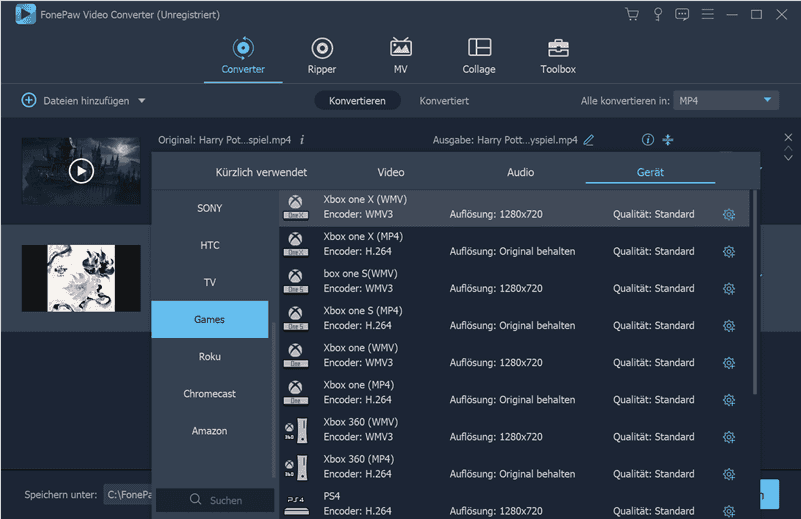Choose Xbox one (WMV) profile icon

pyautogui.click(x=296, y=356)
